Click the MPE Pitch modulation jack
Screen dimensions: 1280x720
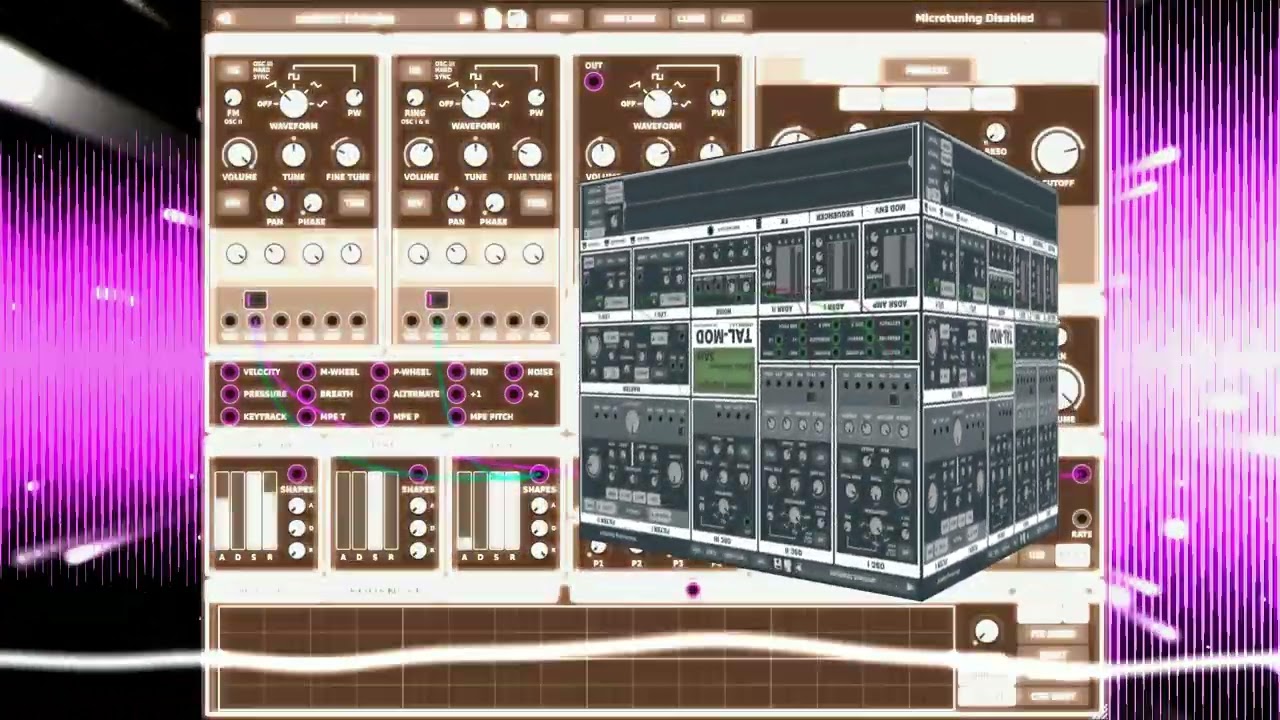point(456,416)
